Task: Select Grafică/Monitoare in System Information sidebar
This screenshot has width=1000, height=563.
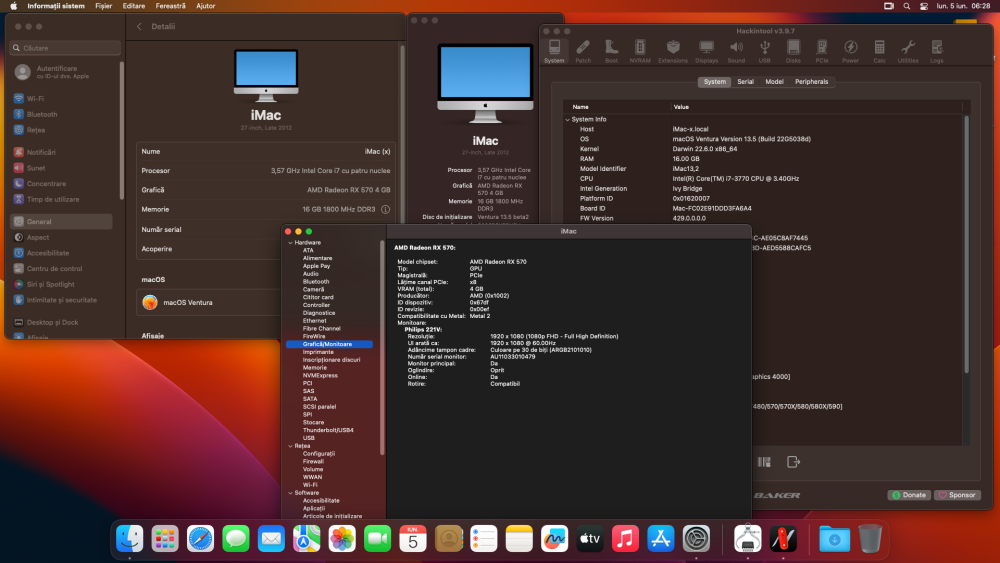Action: [x=329, y=344]
